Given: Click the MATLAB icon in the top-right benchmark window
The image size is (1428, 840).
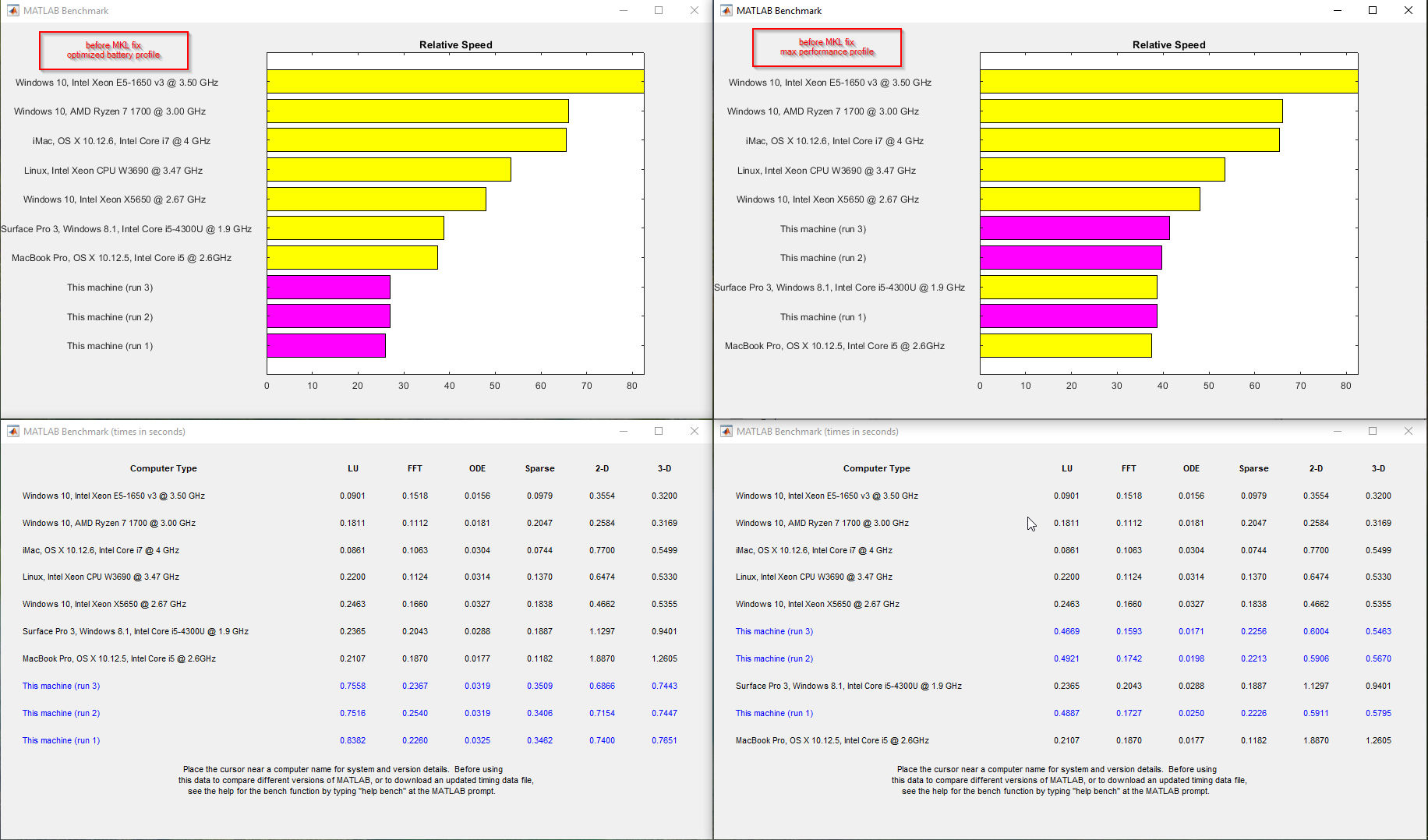Looking at the screenshot, I should coord(726,10).
